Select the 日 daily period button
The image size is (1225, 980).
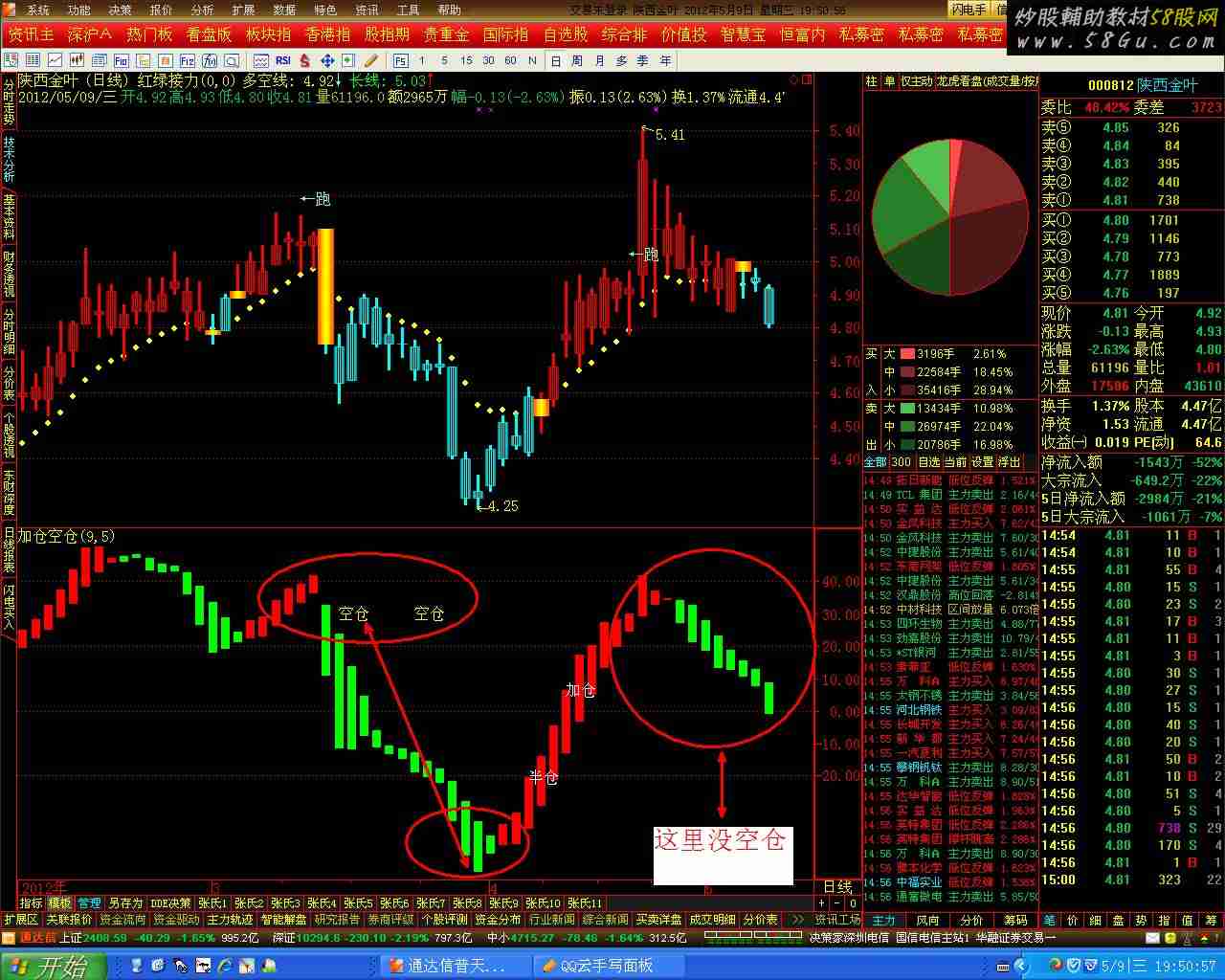click(x=555, y=60)
